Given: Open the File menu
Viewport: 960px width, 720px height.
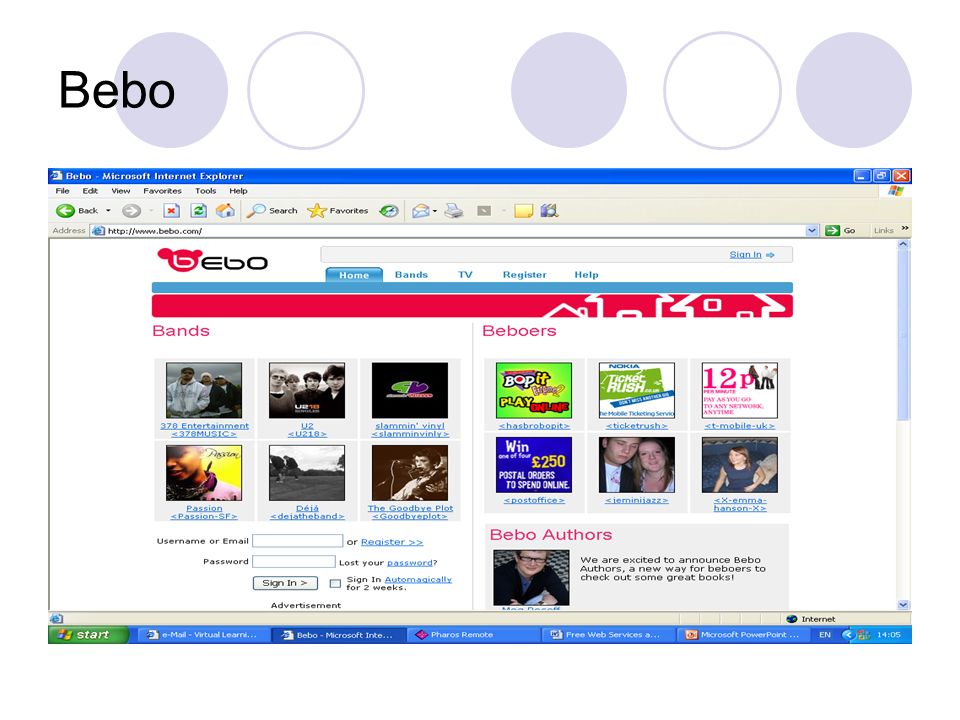Looking at the screenshot, I should (x=62, y=191).
